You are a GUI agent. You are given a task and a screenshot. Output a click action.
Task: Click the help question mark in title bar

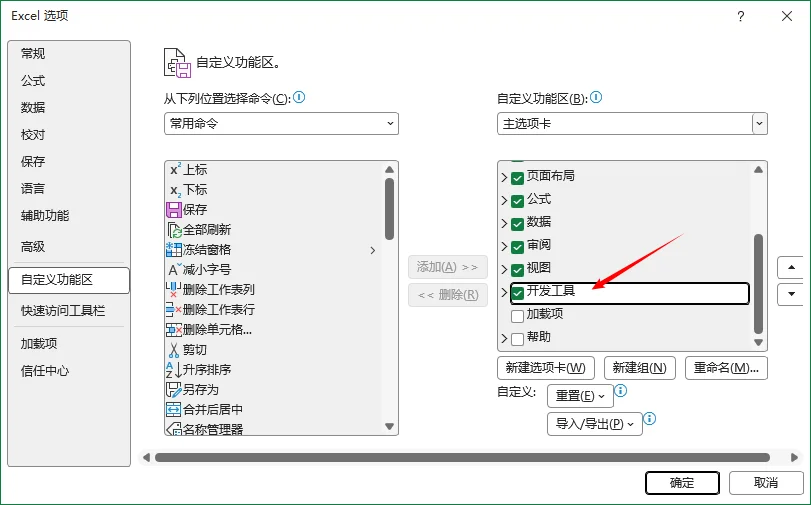pyautogui.click(x=741, y=17)
